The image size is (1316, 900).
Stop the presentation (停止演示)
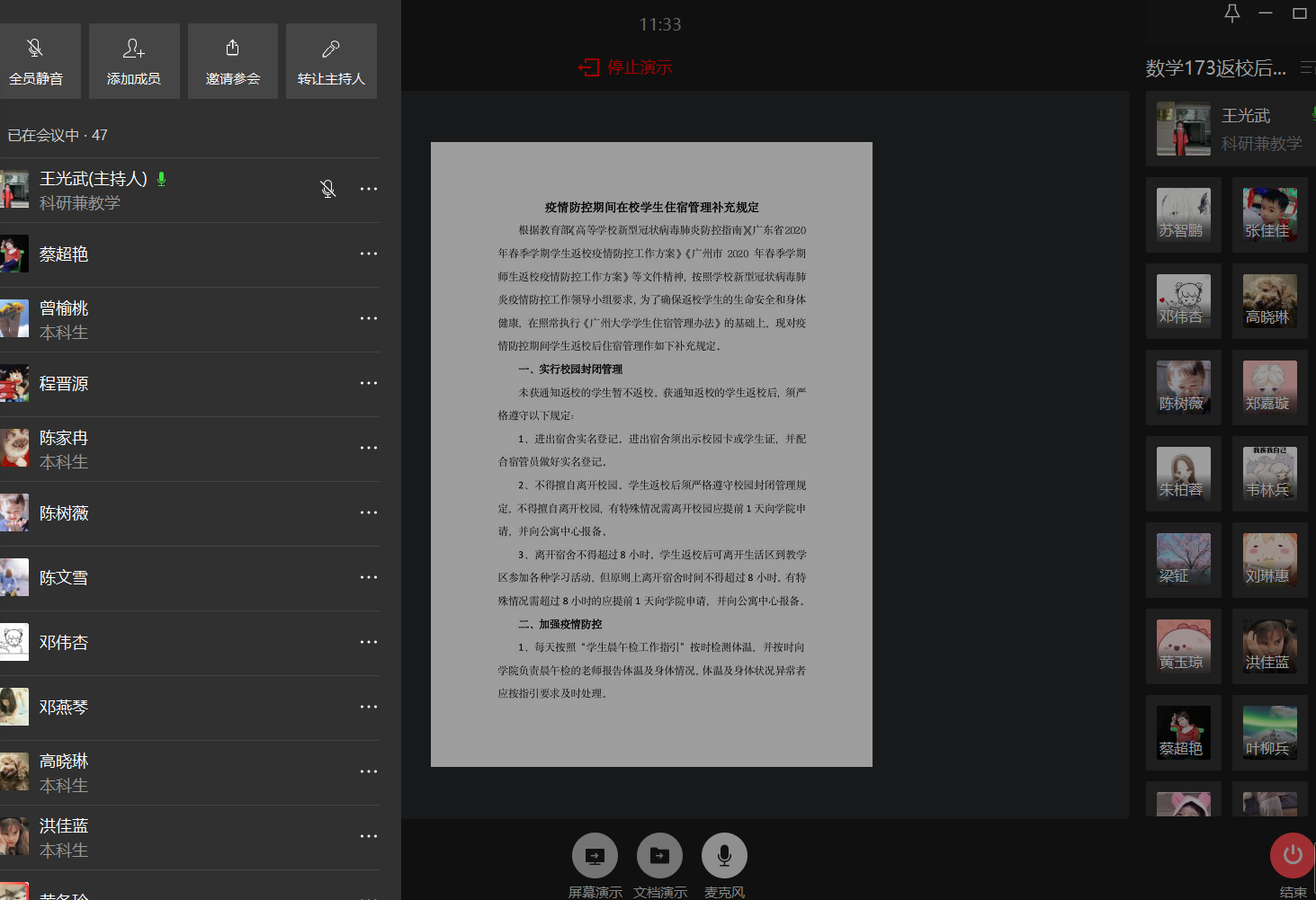(x=626, y=67)
